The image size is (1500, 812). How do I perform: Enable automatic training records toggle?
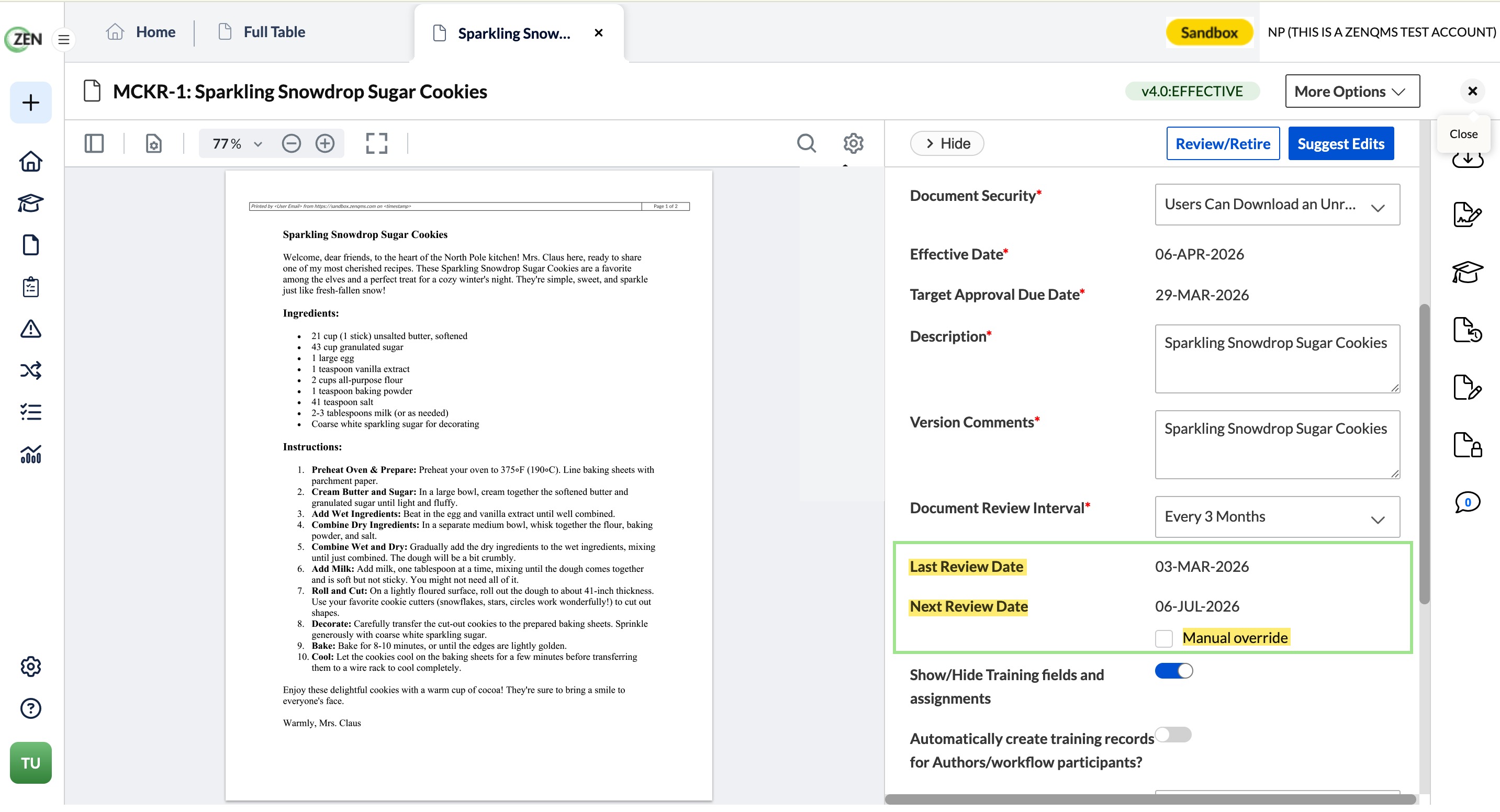[1174, 735]
